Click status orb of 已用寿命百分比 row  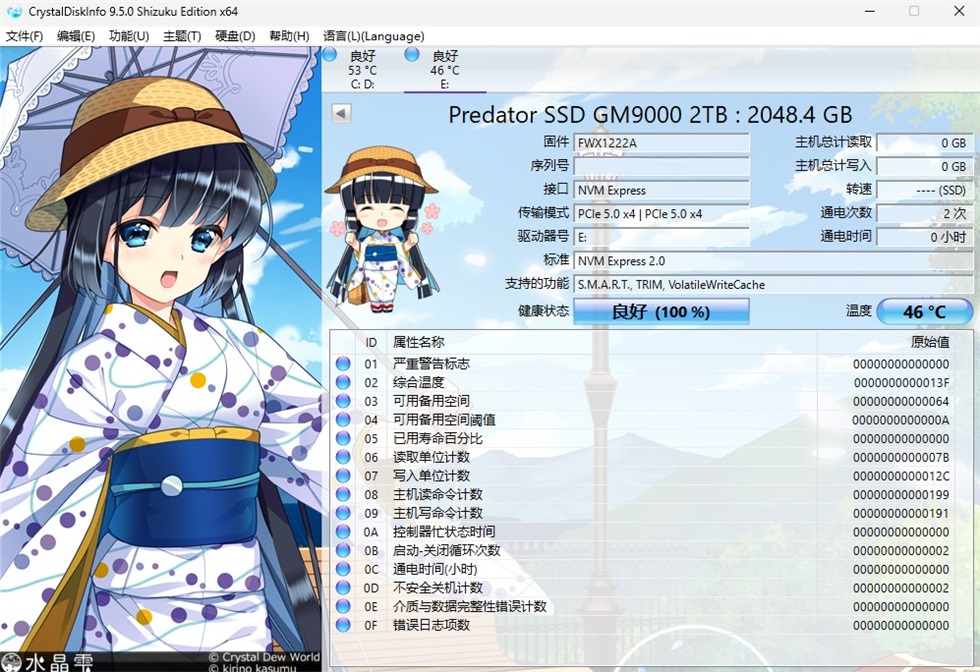click(342, 439)
